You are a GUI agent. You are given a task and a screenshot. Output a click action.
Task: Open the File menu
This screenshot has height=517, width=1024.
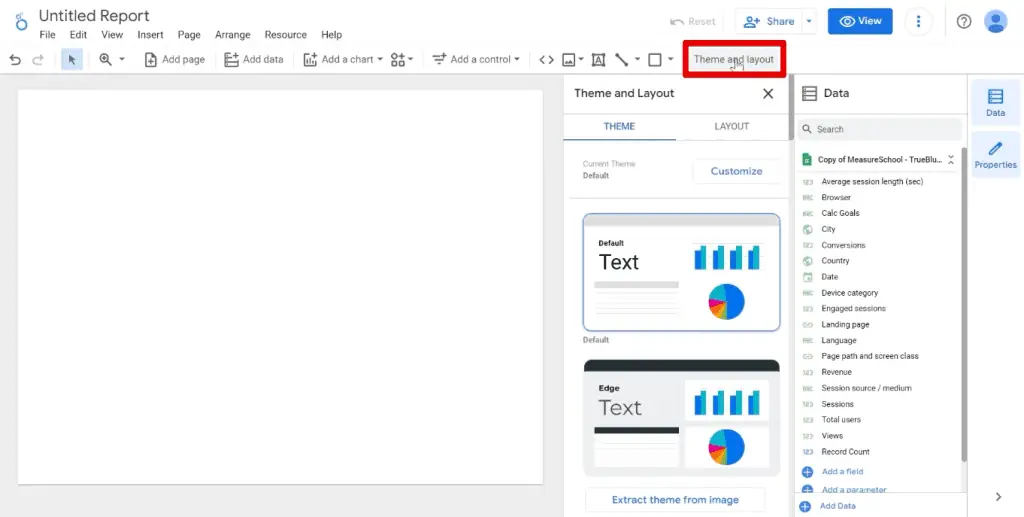(47, 35)
